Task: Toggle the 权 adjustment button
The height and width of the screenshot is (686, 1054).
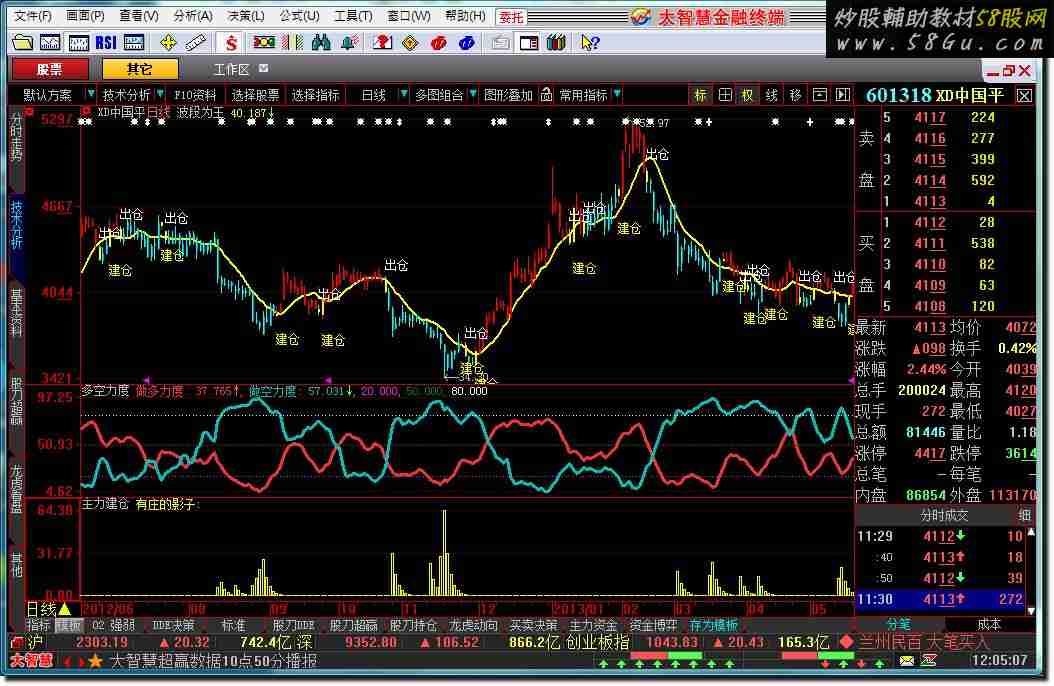Action: (x=748, y=95)
